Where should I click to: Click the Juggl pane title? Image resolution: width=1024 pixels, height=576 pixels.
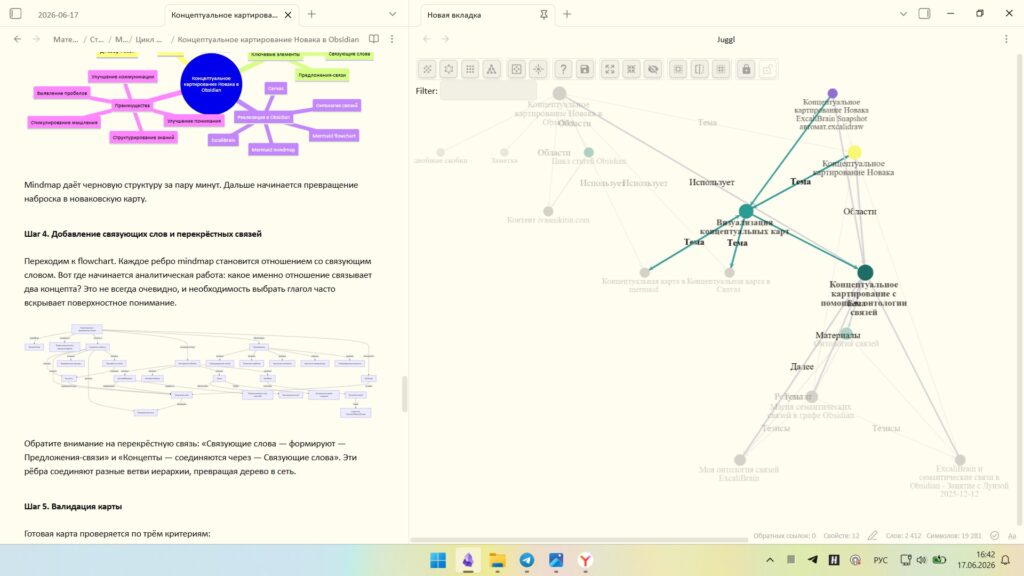point(726,39)
